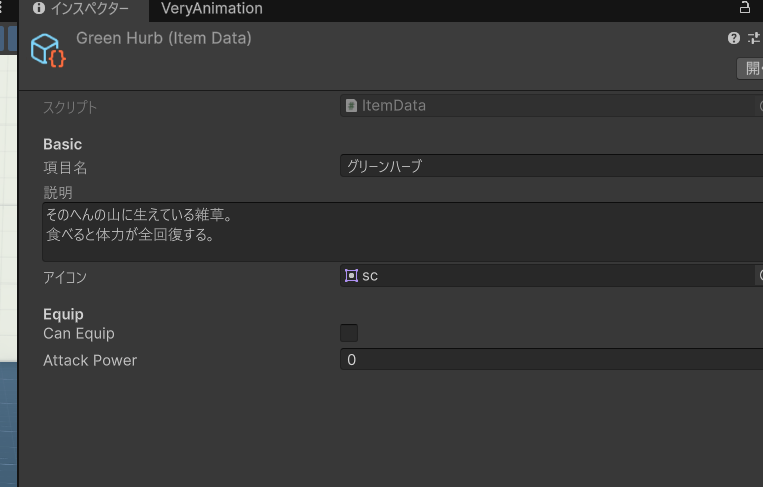Edit the 項目名 field グリーンハーブ

pos(551,166)
